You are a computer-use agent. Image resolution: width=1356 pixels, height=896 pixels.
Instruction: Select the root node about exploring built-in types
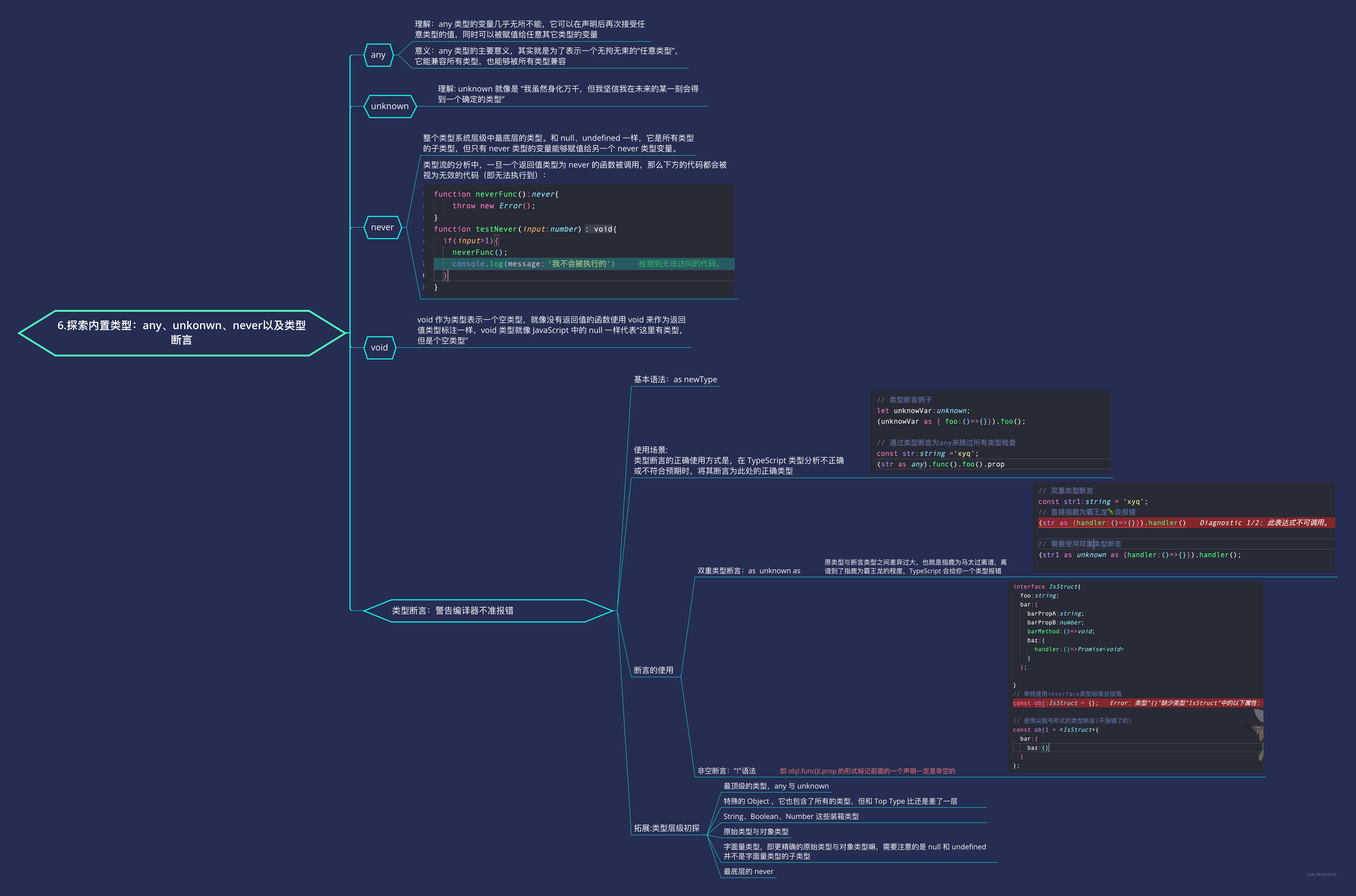coord(182,333)
